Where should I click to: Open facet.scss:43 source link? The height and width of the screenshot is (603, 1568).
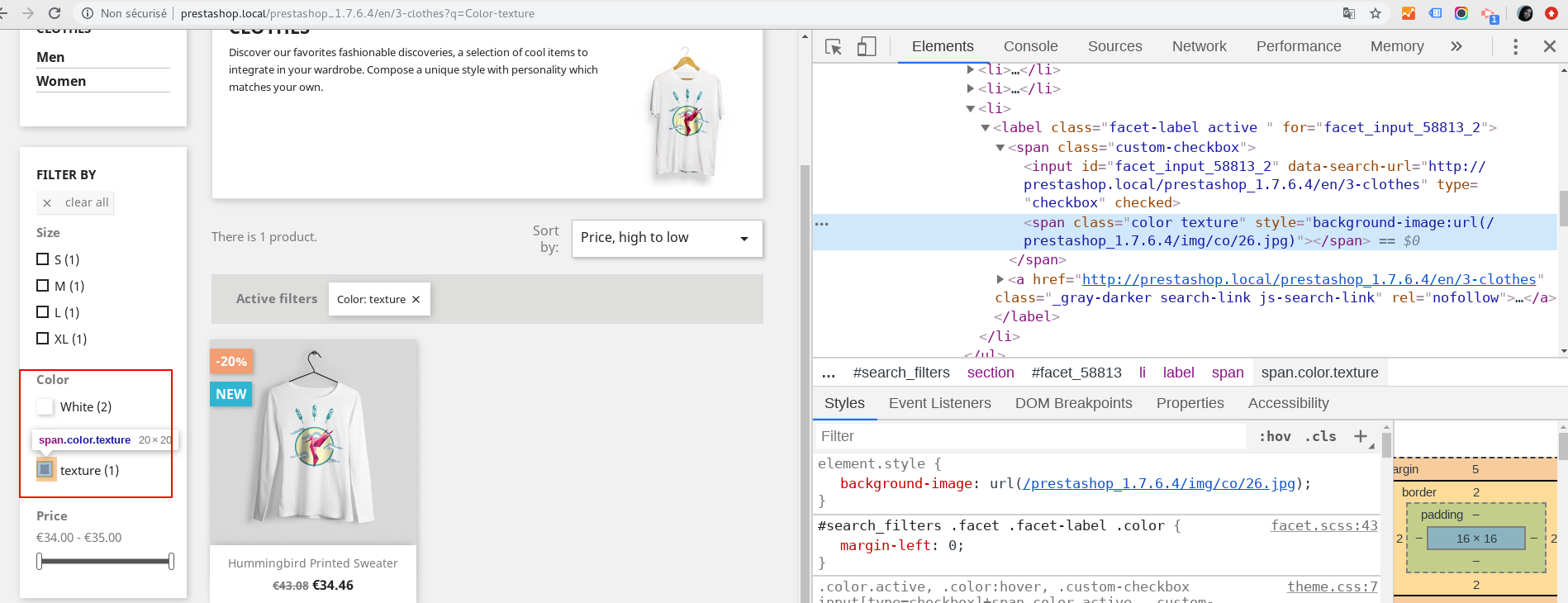click(1324, 525)
